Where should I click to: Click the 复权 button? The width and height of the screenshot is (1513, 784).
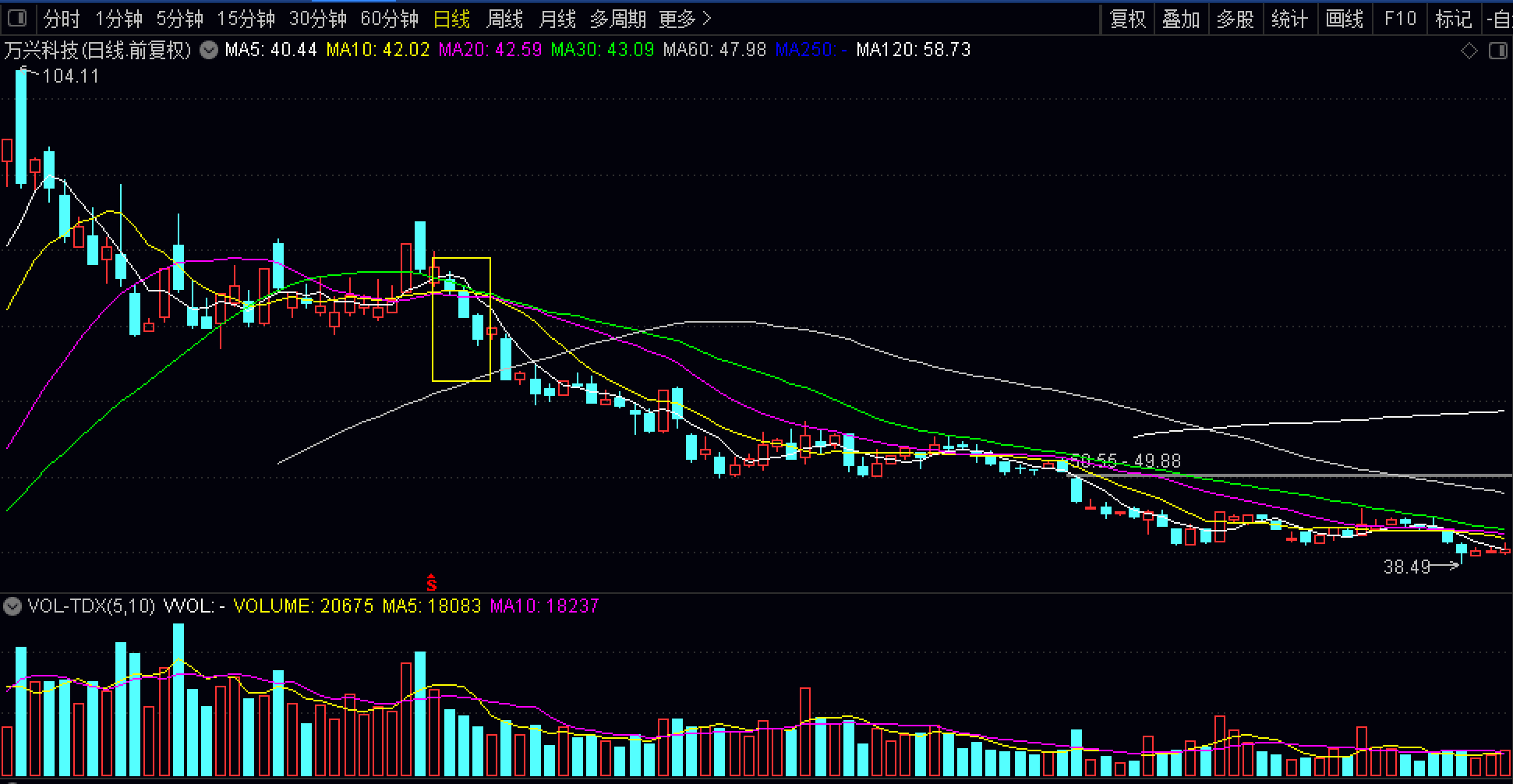click(1127, 19)
